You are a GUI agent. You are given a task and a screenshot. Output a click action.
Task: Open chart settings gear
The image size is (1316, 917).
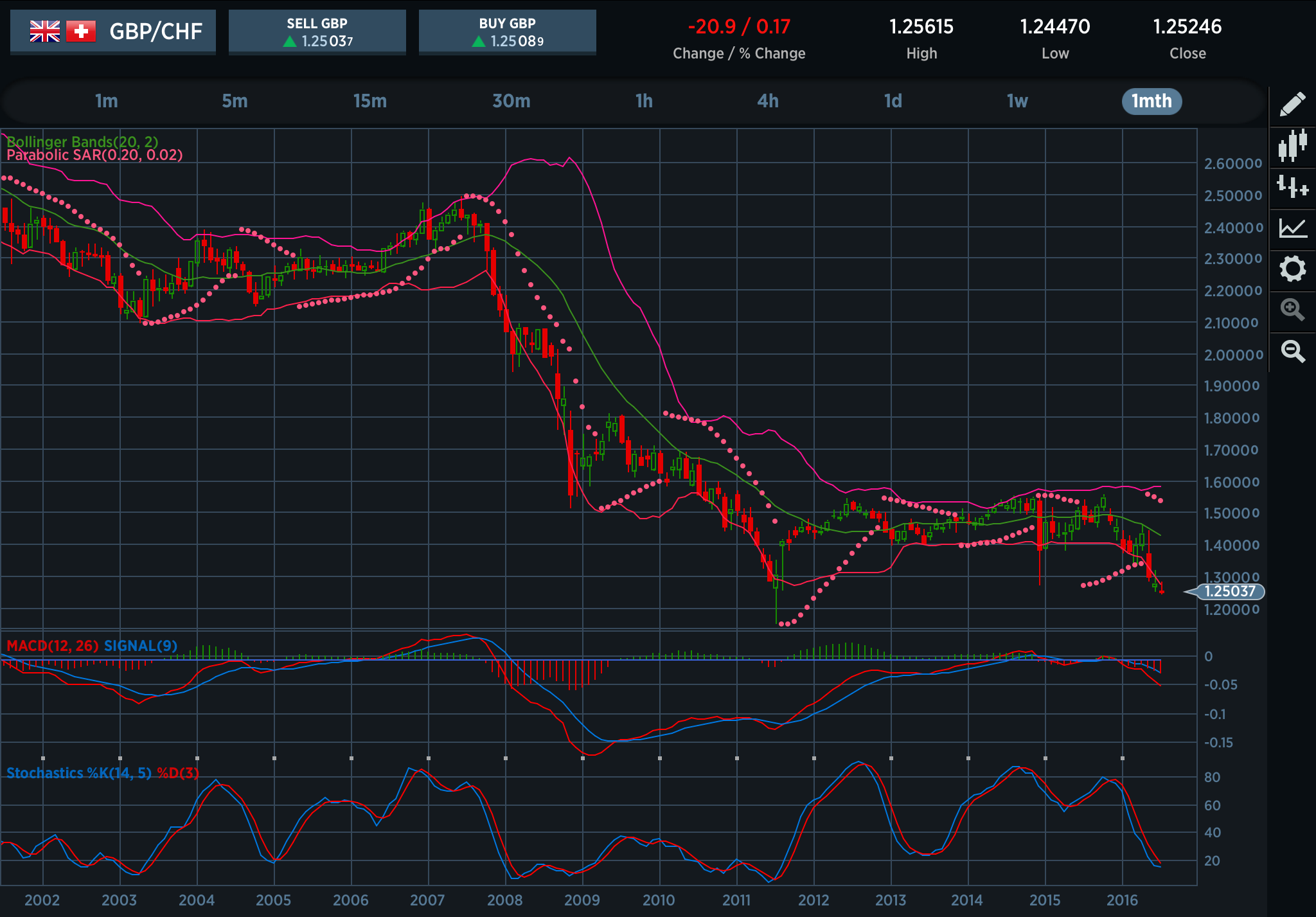(x=1292, y=269)
